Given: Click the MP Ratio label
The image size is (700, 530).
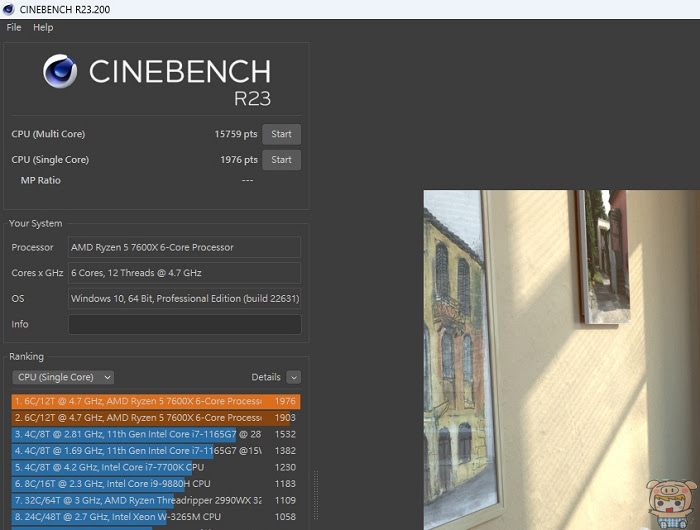Looking at the screenshot, I should pos(41,180).
